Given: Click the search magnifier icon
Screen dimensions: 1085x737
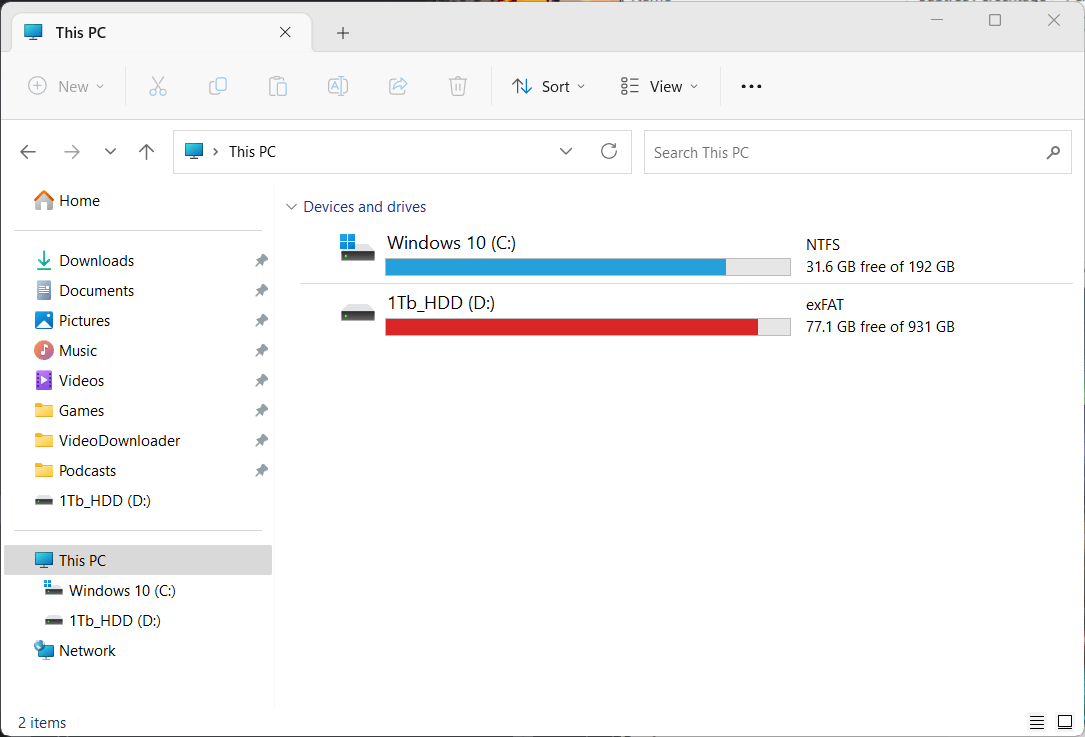Looking at the screenshot, I should click(x=1053, y=152).
